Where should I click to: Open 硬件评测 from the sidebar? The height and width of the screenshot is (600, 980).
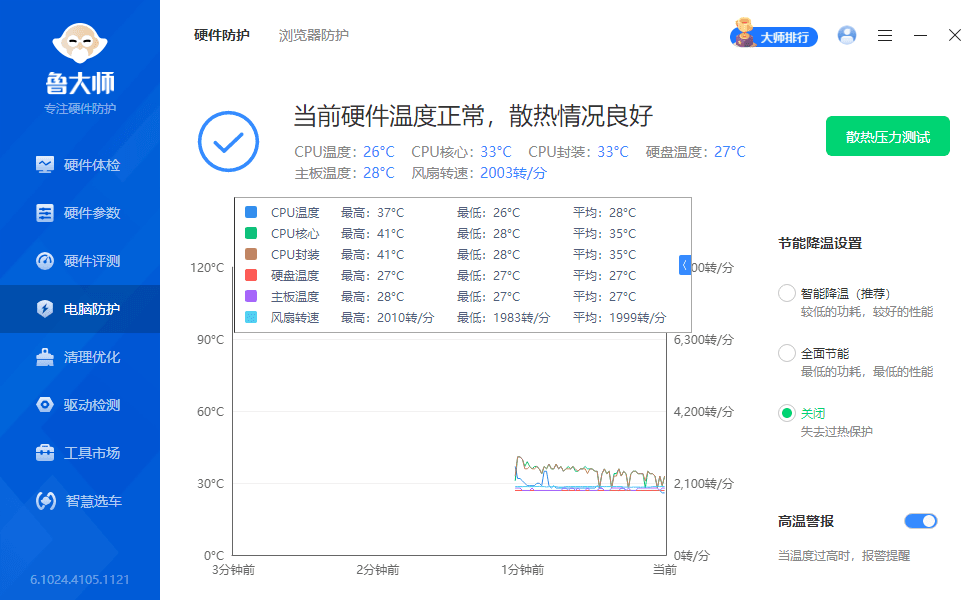click(x=80, y=260)
